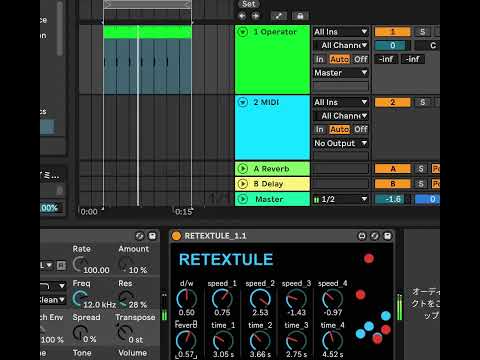
Task: Unfold the 2 MIDI track
Action: tap(243, 102)
